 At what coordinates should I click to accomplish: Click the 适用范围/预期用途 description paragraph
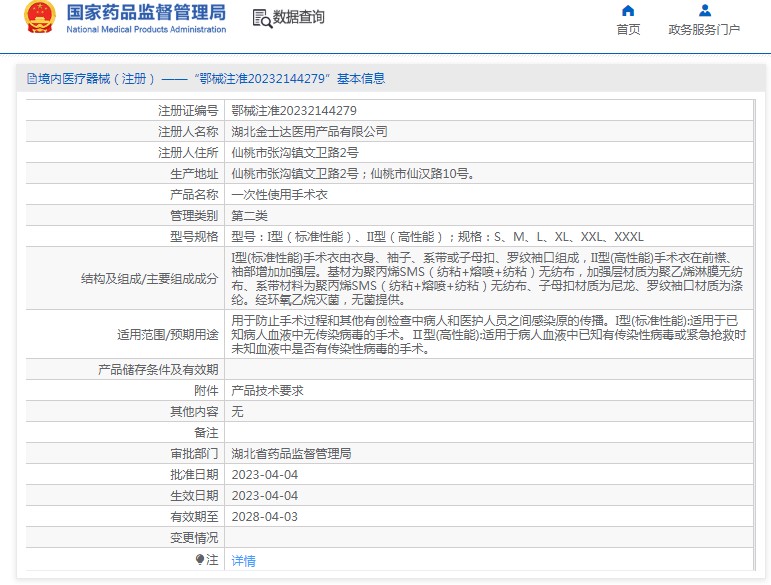[489, 334]
